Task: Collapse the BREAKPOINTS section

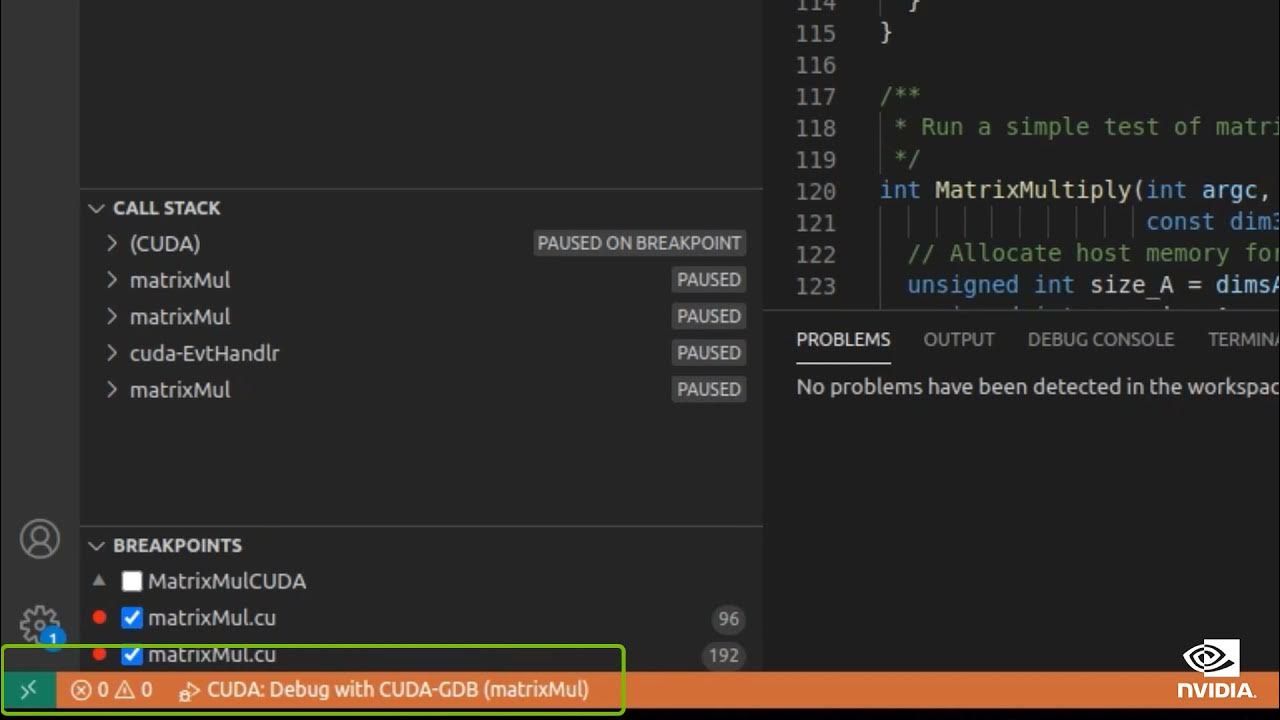Action: pyautogui.click(x=96, y=545)
